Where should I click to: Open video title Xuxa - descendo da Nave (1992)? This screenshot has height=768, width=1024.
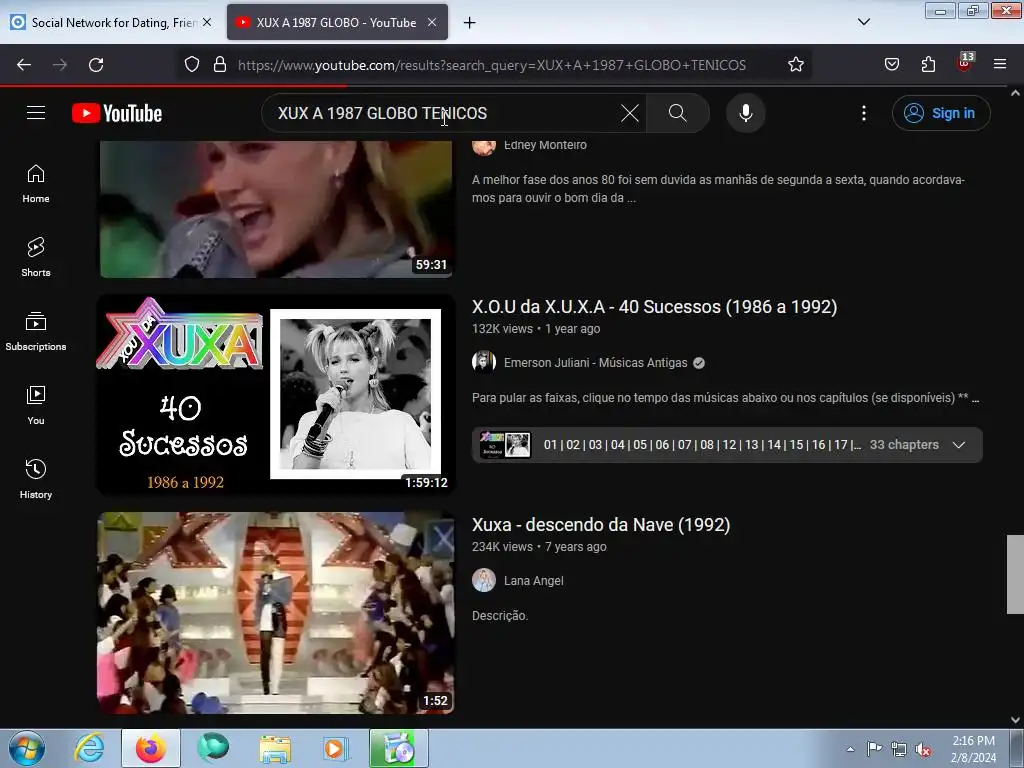(601, 525)
